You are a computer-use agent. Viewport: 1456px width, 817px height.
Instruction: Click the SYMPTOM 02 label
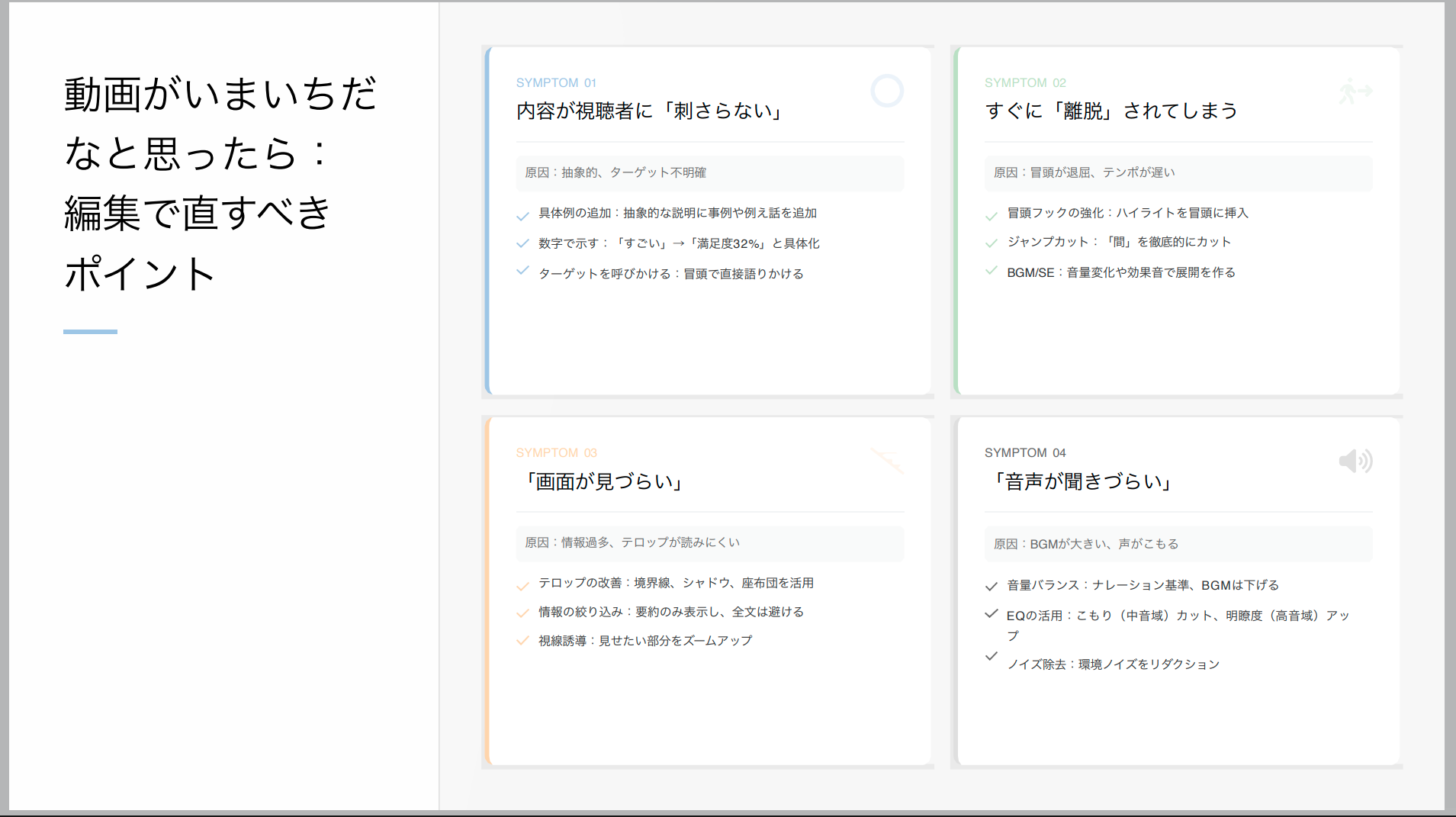point(1025,82)
